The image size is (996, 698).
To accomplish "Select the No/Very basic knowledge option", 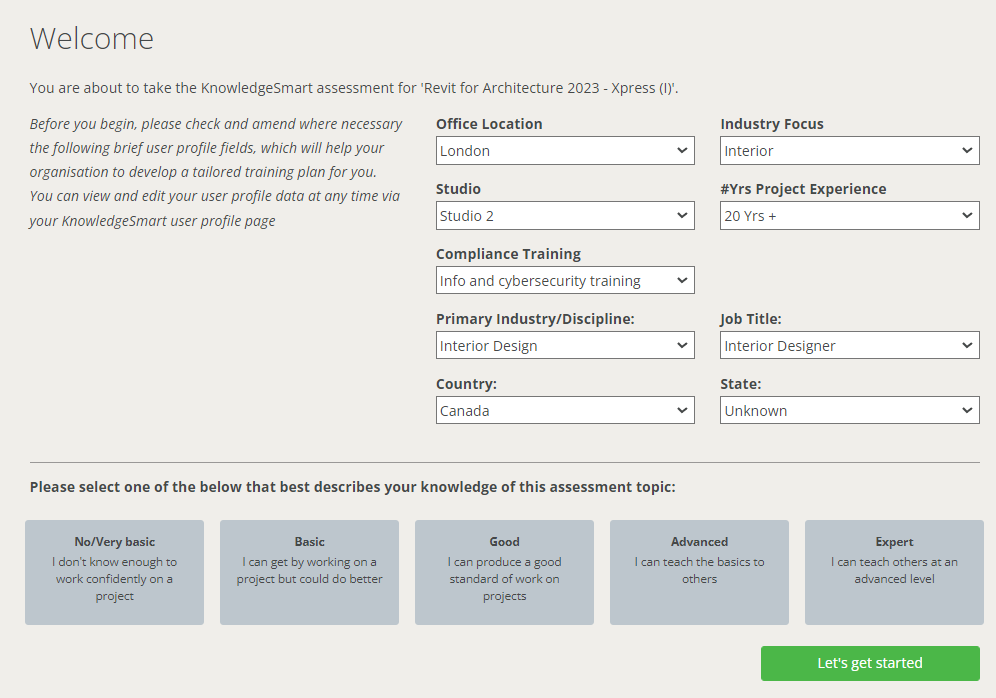I will [114, 572].
